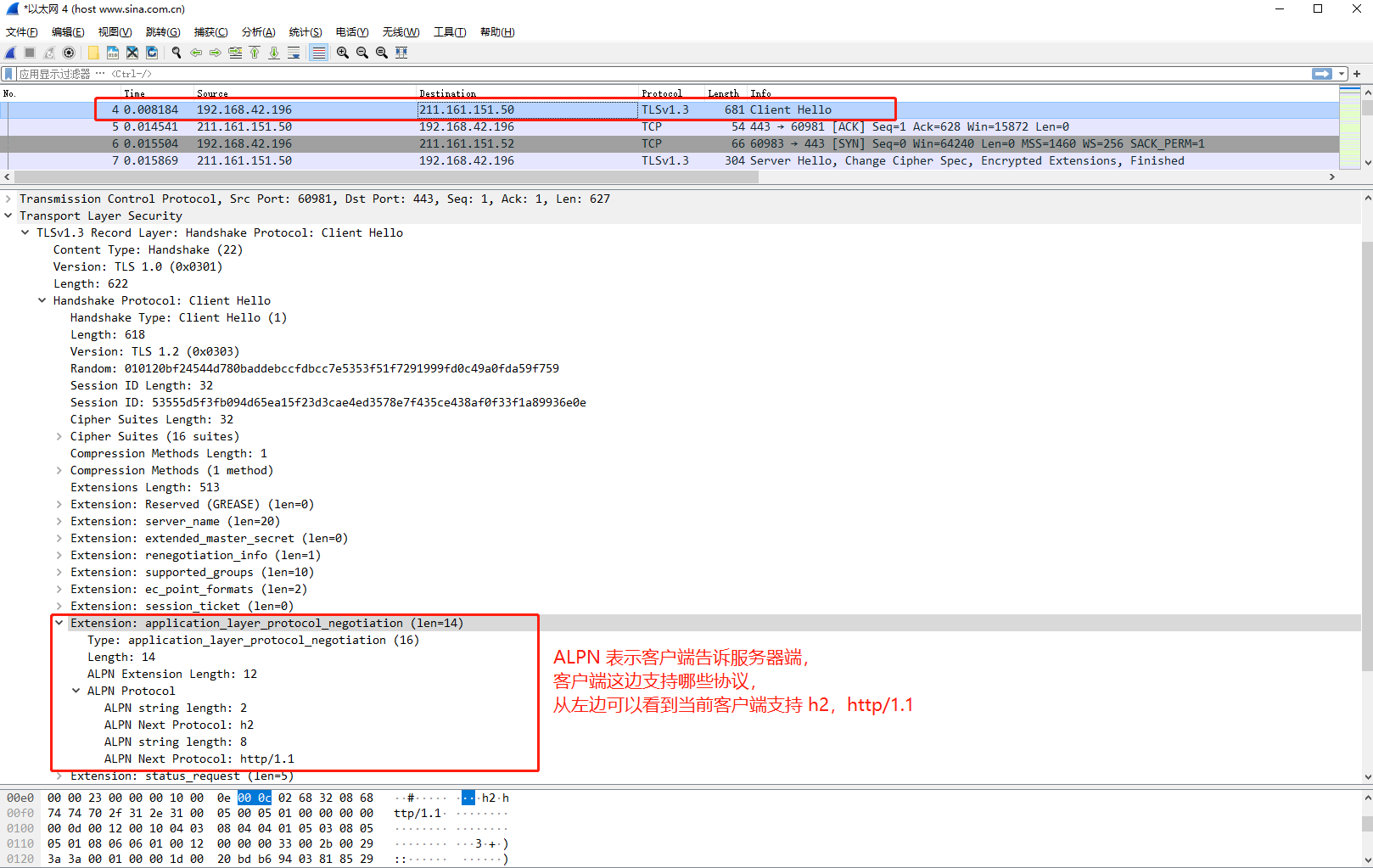The image size is (1373, 868).
Task: Open the capture options gear icon
Action: click(69, 53)
